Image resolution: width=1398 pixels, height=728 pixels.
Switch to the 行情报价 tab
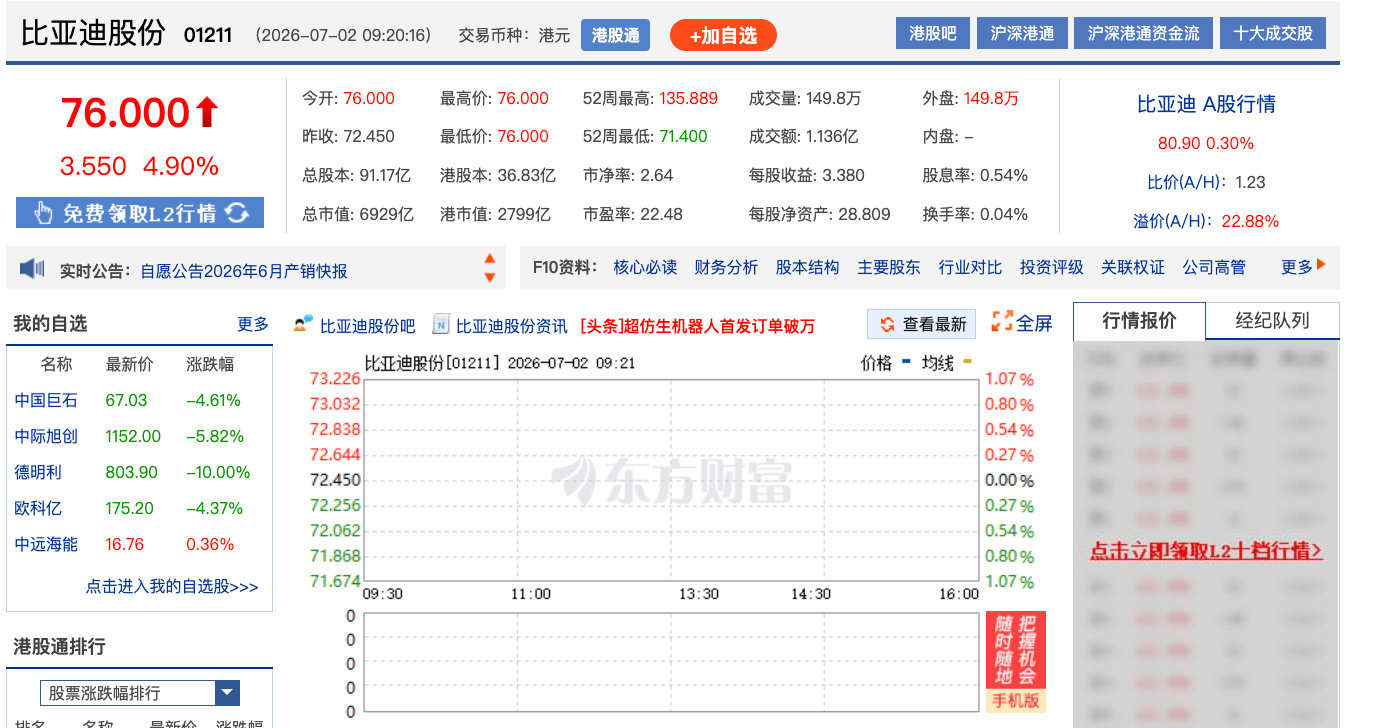tap(1139, 321)
